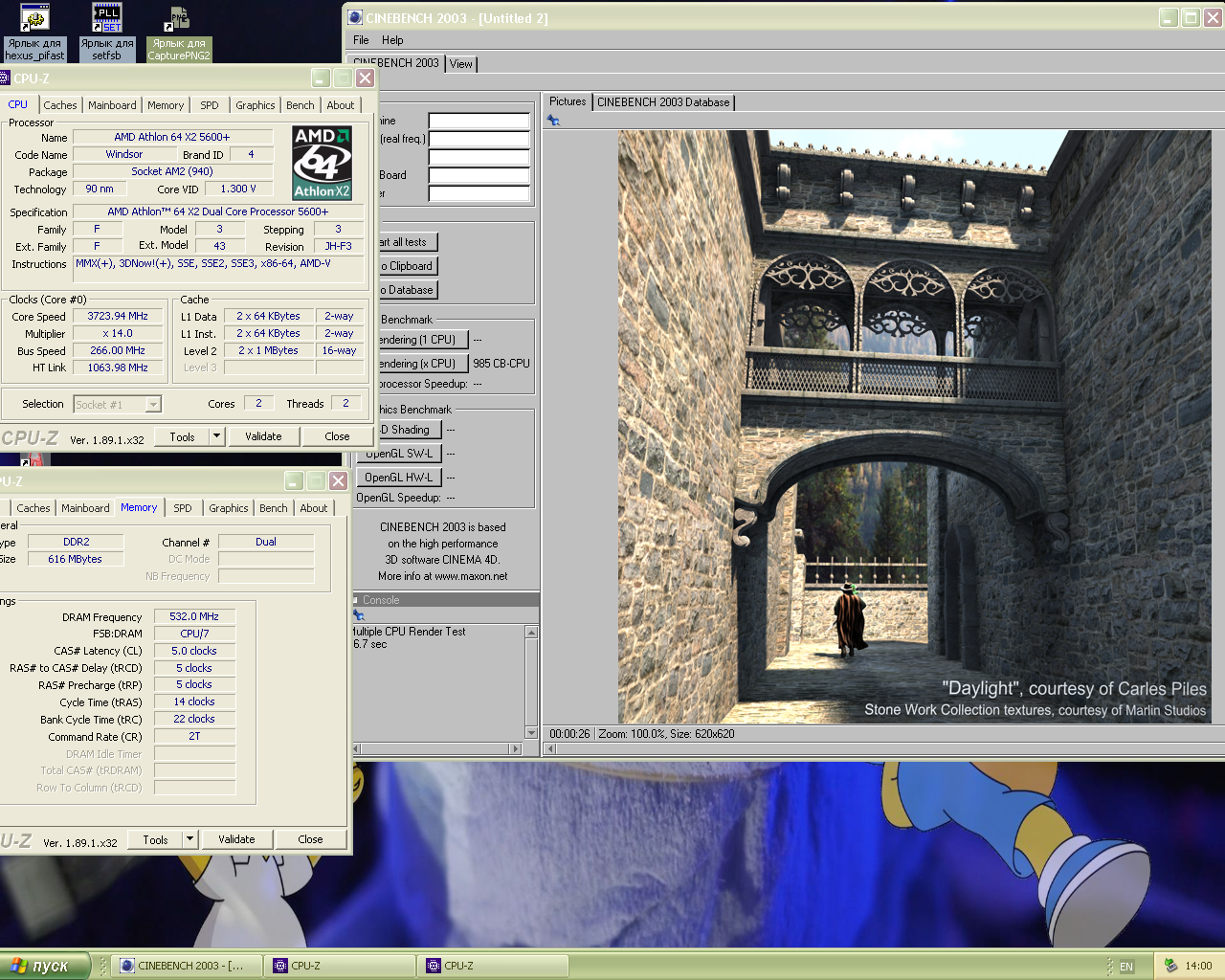1225x980 pixels.
Task: Activate the first CPU-Z taskbar button
Action: pos(340,966)
